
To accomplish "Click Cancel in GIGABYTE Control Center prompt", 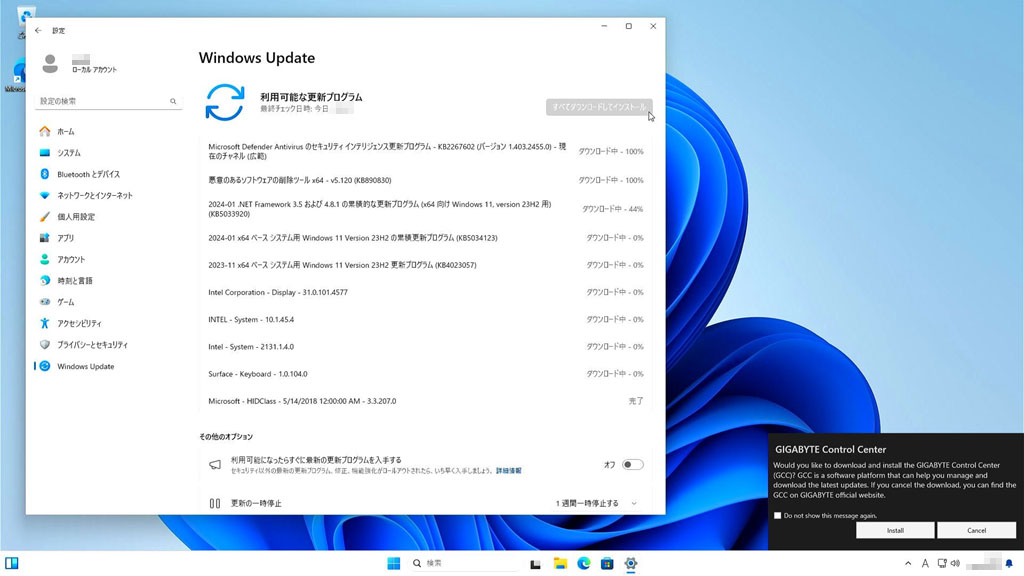I will [976, 531].
